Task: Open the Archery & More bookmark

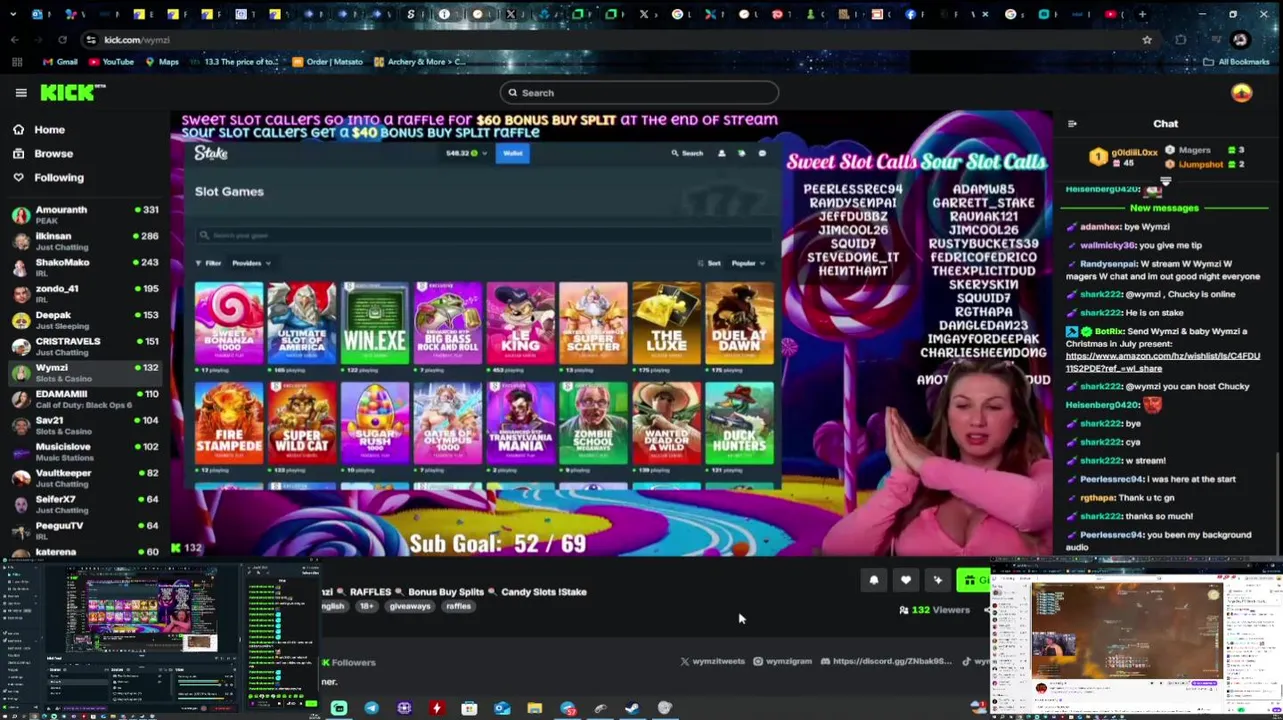Action: click(x=420, y=62)
